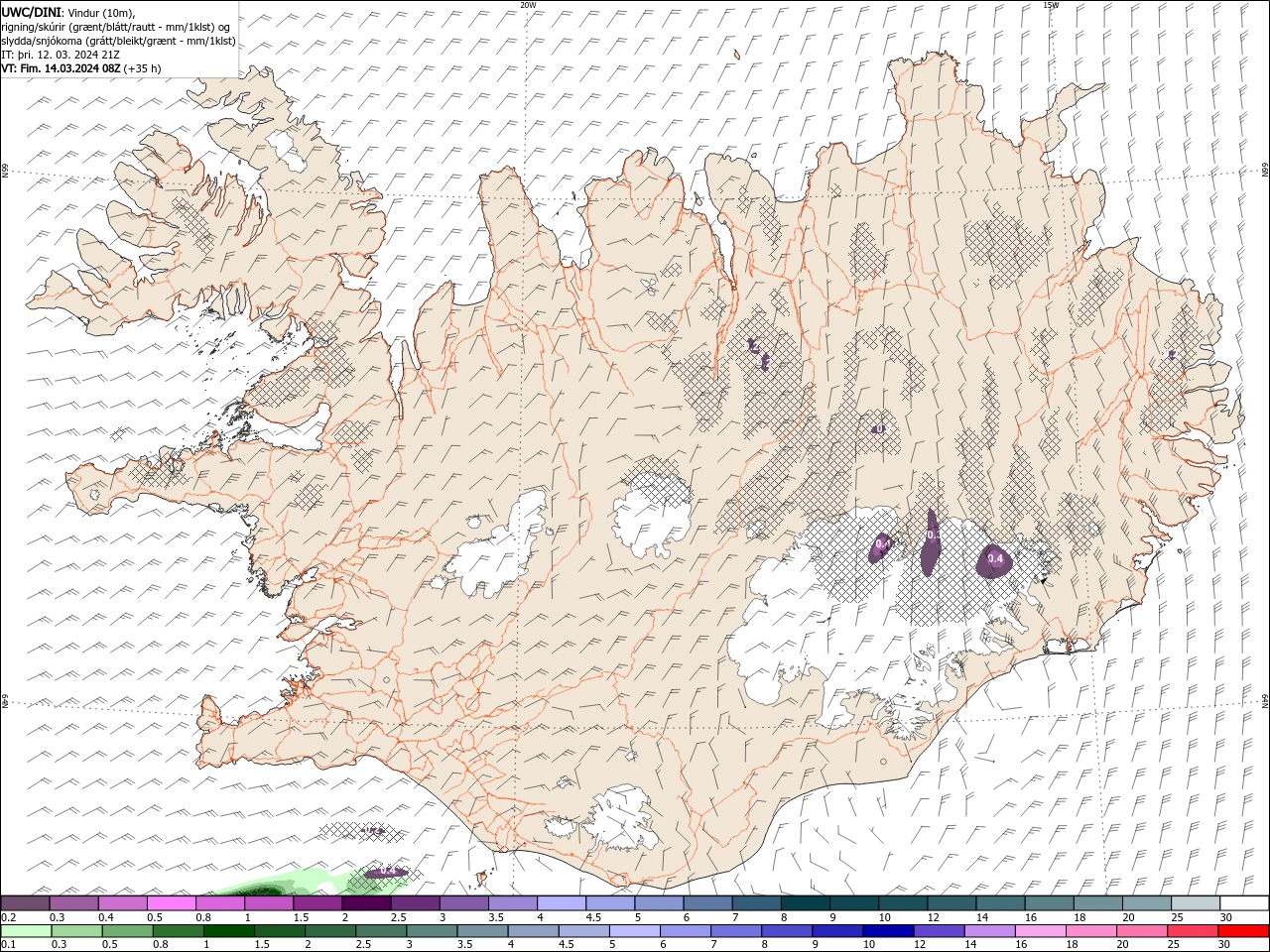Viewport: 1270px width, 952px height.
Task: Click the dark purple swatch above '0.2' in snow legend
Action: pyautogui.click(x=25, y=903)
